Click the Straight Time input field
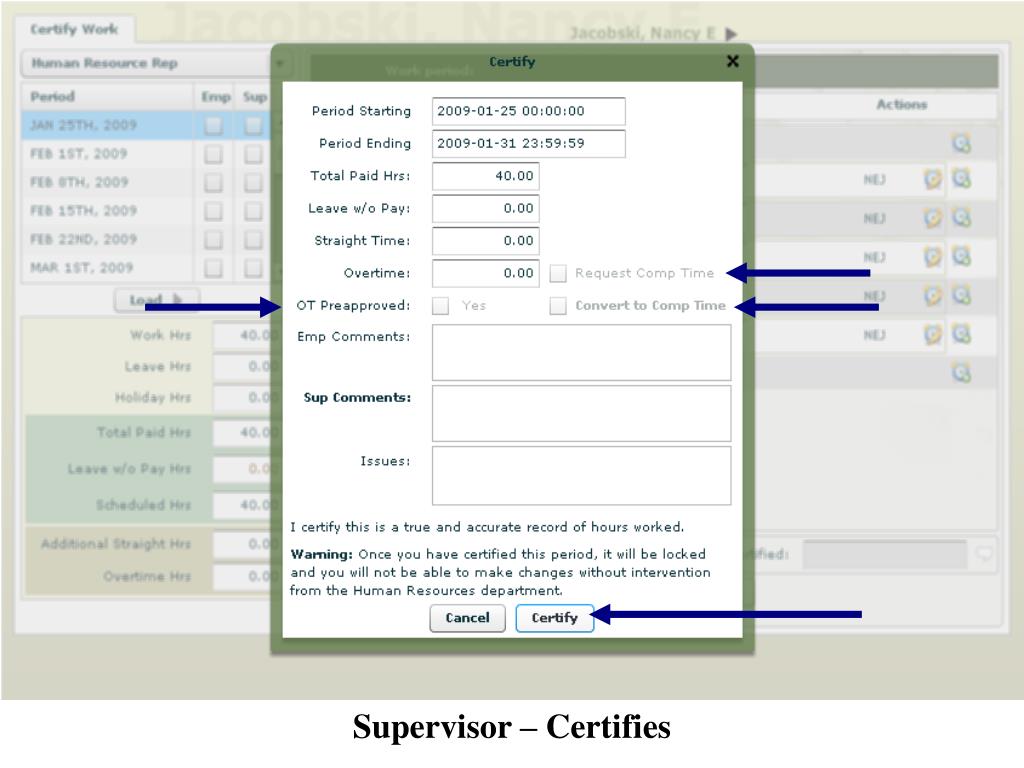Viewport: 1024px width, 768px height. coord(486,241)
